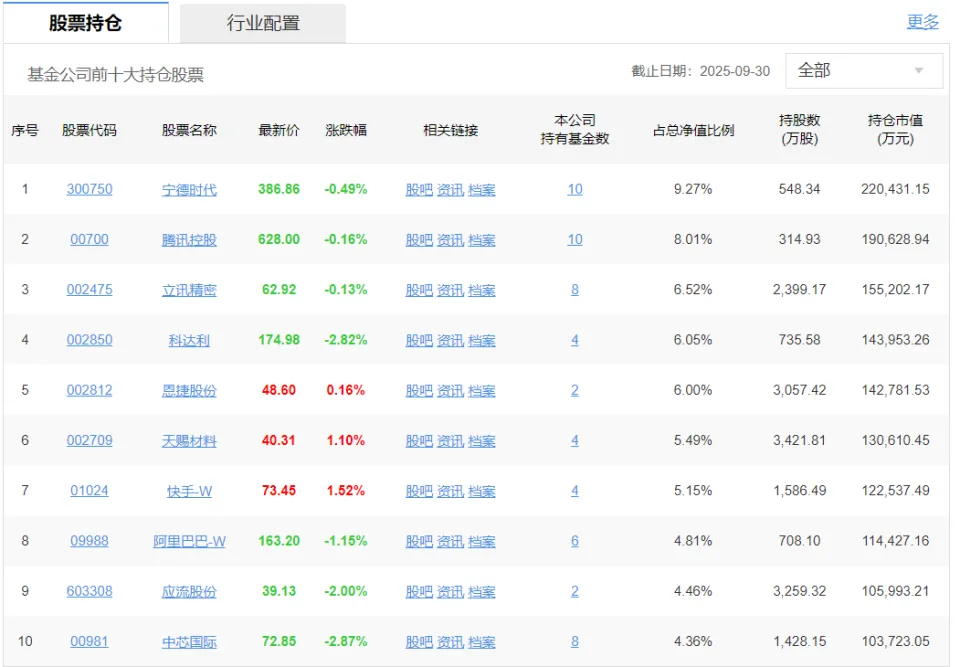
Task: Click the 持仓市值 column header
Action: point(895,129)
